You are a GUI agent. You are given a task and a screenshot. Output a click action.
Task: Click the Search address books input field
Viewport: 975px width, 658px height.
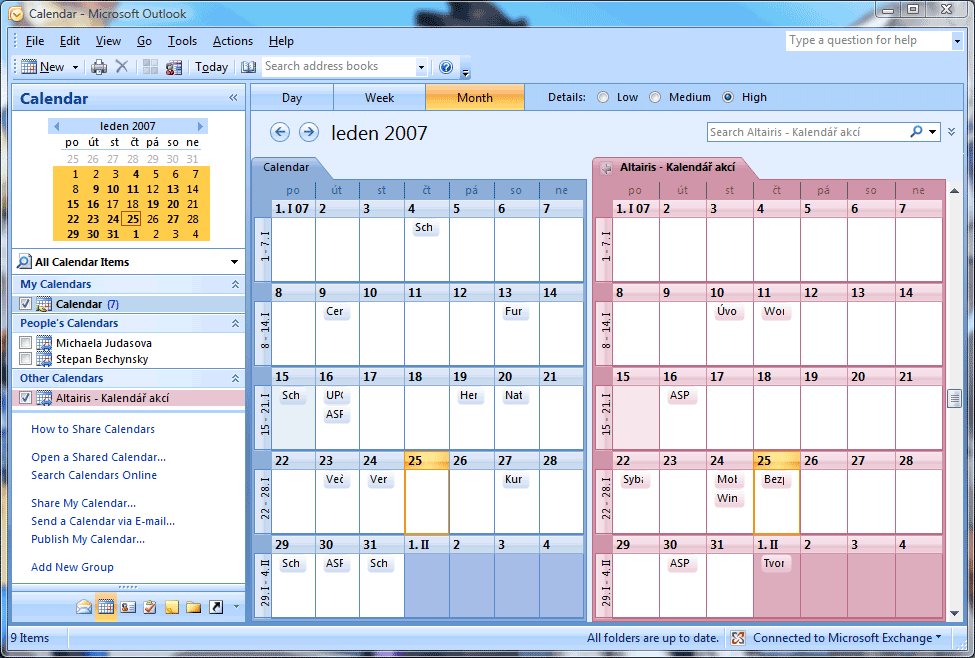(x=338, y=67)
